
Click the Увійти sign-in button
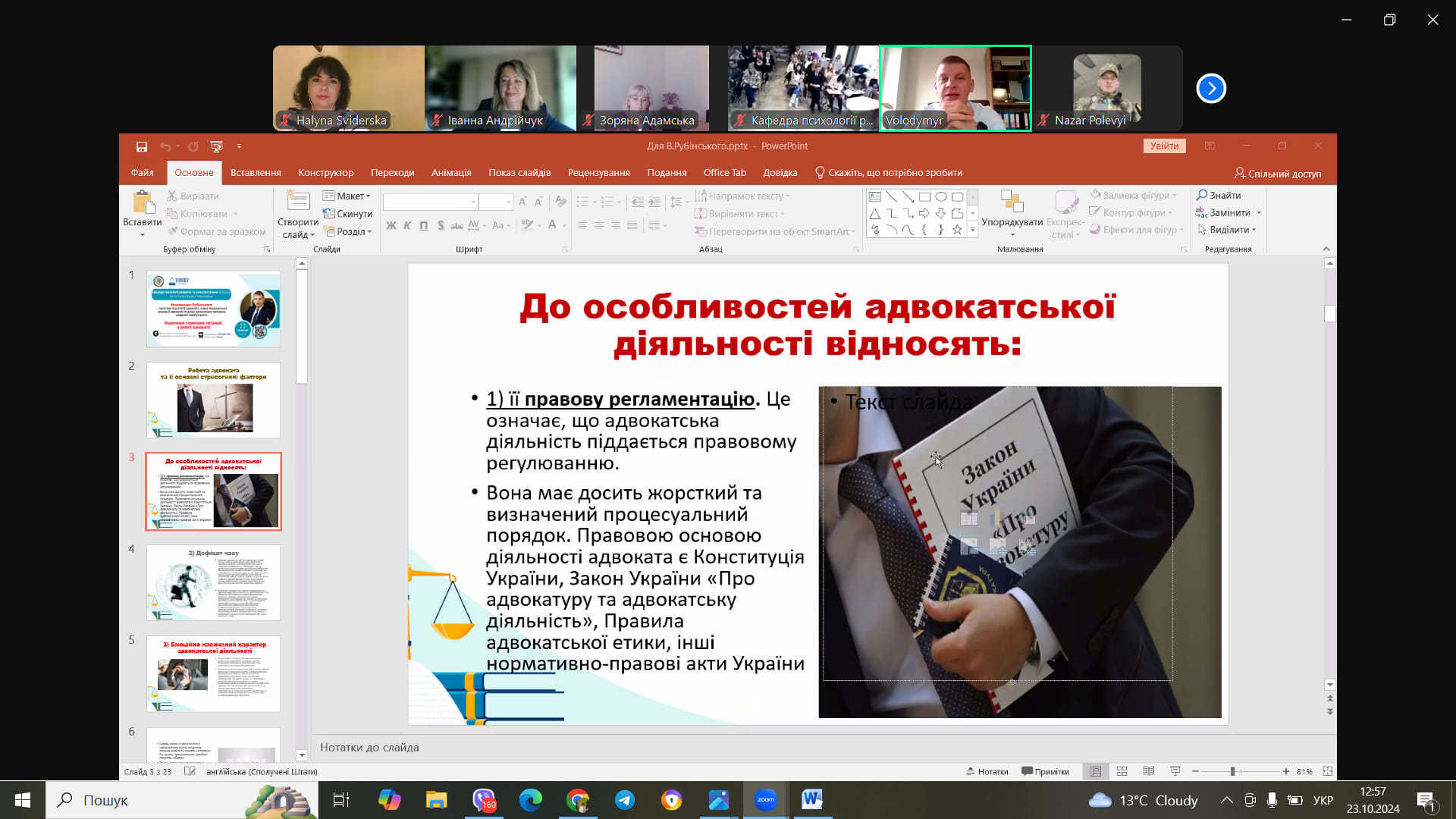[x=1164, y=146]
